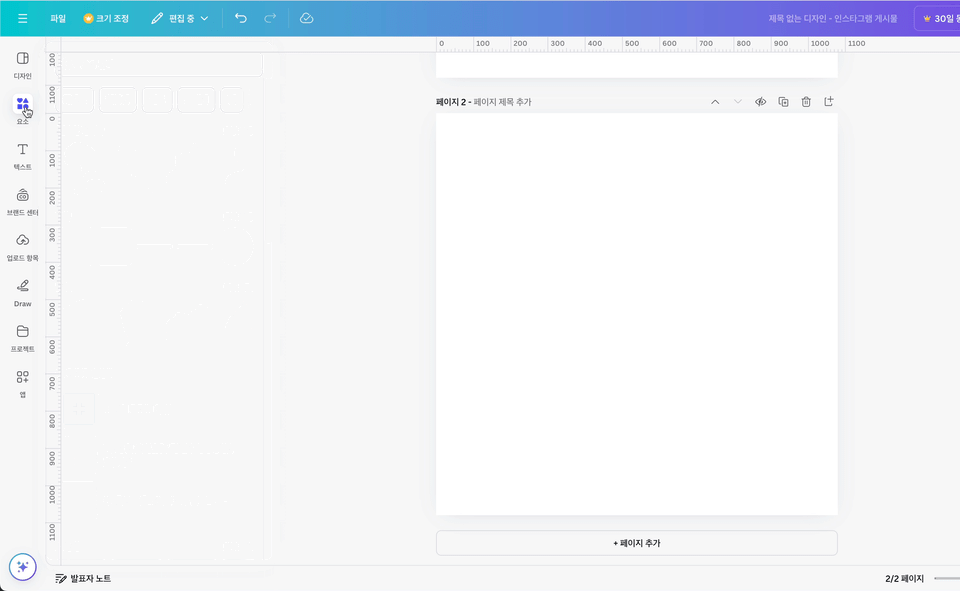Hide 페이지 2 with the eye icon
This screenshot has width=960, height=591.
click(760, 102)
